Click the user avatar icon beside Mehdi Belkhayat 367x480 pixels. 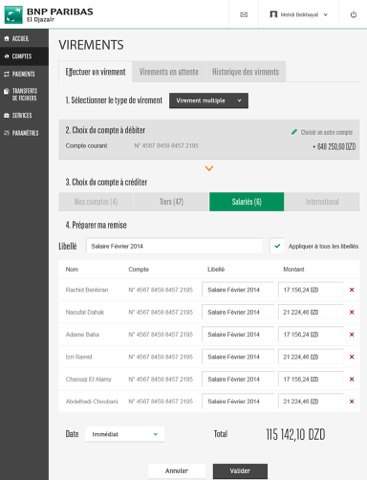coord(273,14)
